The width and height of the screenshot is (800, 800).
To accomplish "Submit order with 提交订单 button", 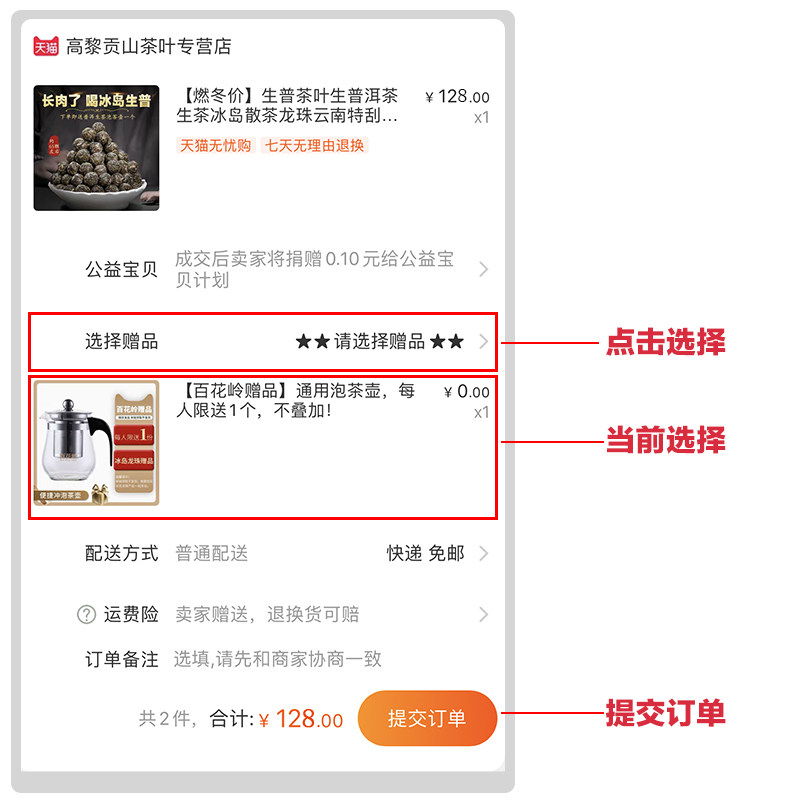I will (427, 718).
